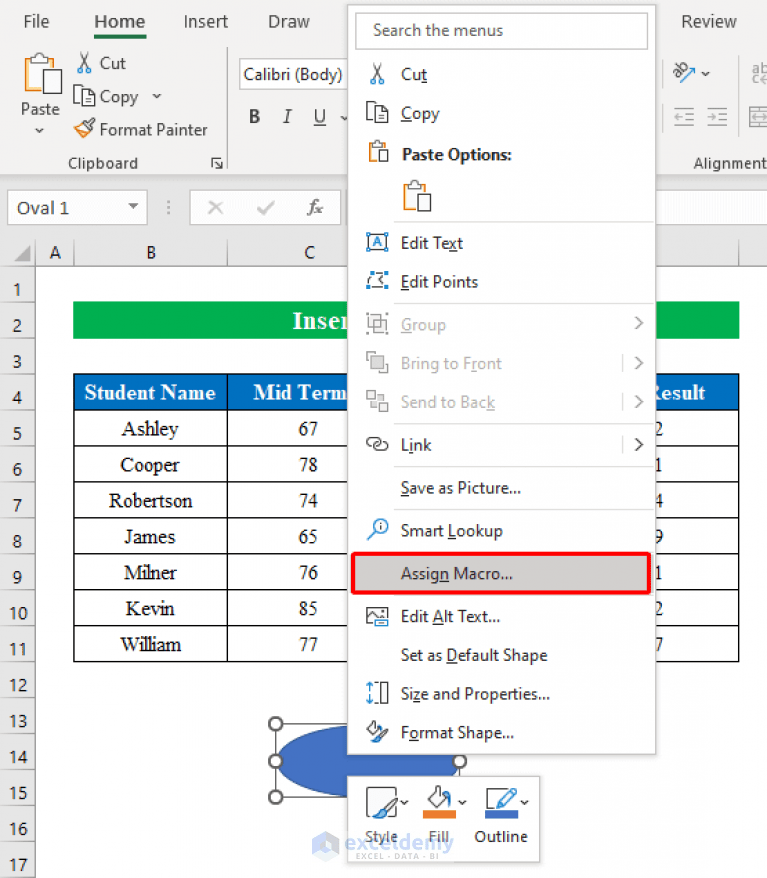Screen dimensions: 767x878
Task: Click cell containing William
Action: [x=151, y=644]
